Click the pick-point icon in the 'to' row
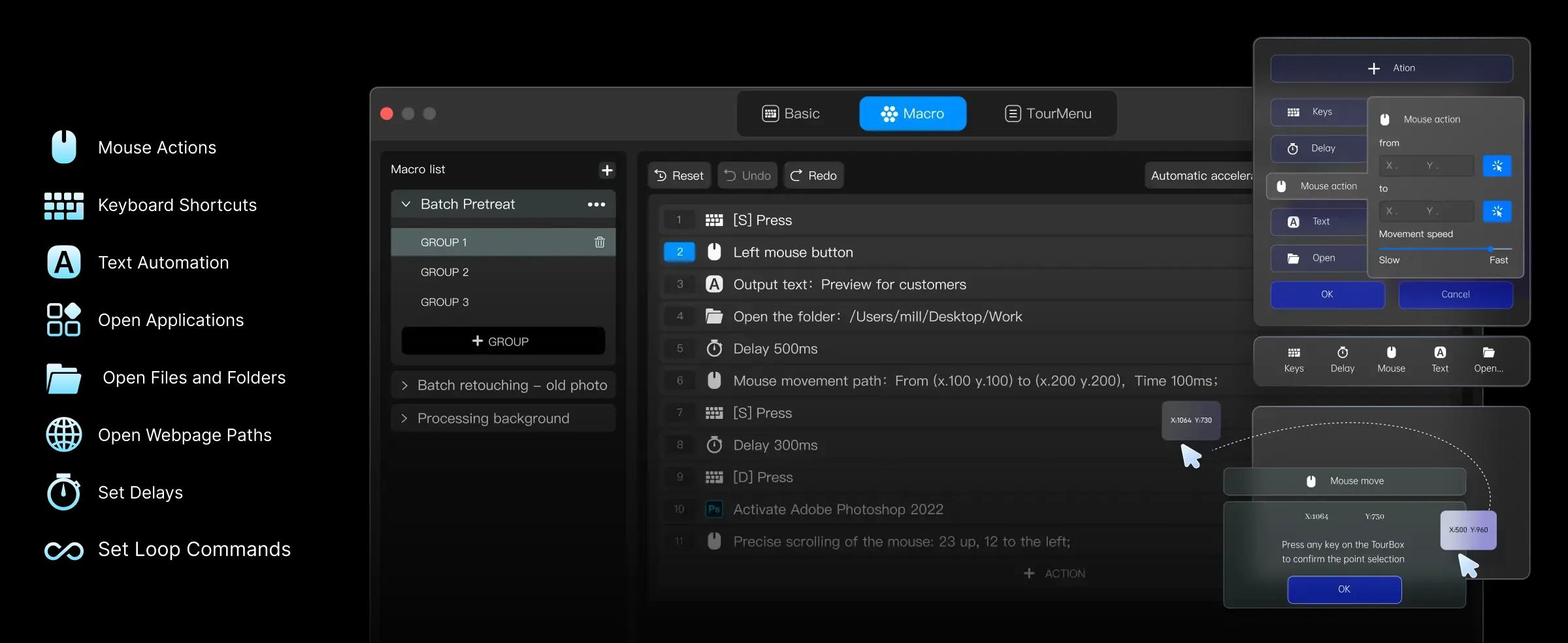 pyautogui.click(x=1497, y=211)
